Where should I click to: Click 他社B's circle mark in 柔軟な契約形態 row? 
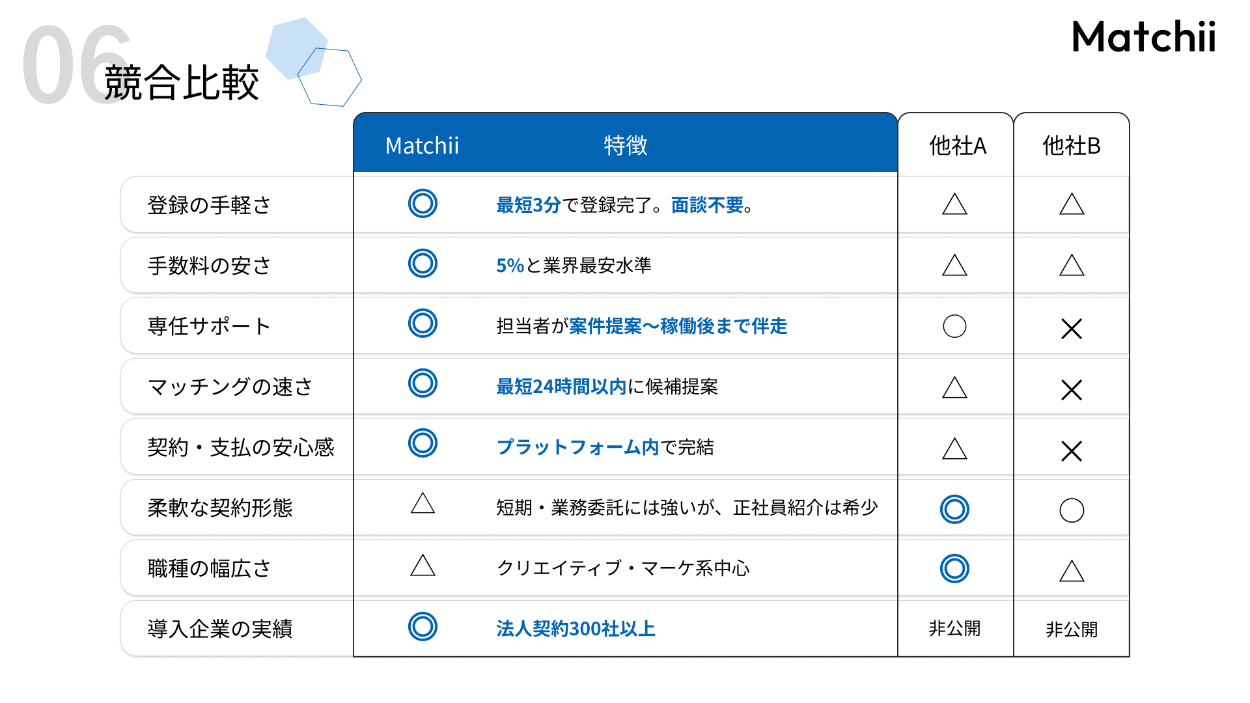(1071, 510)
